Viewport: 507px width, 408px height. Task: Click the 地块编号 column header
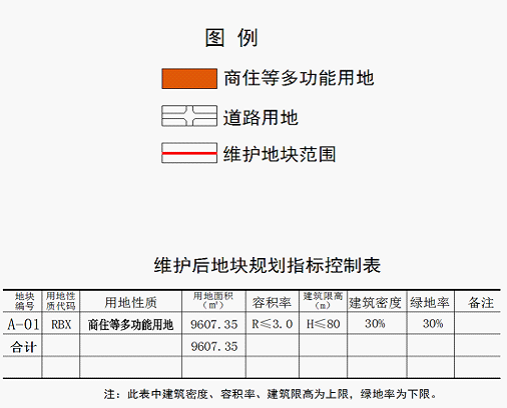(24, 301)
